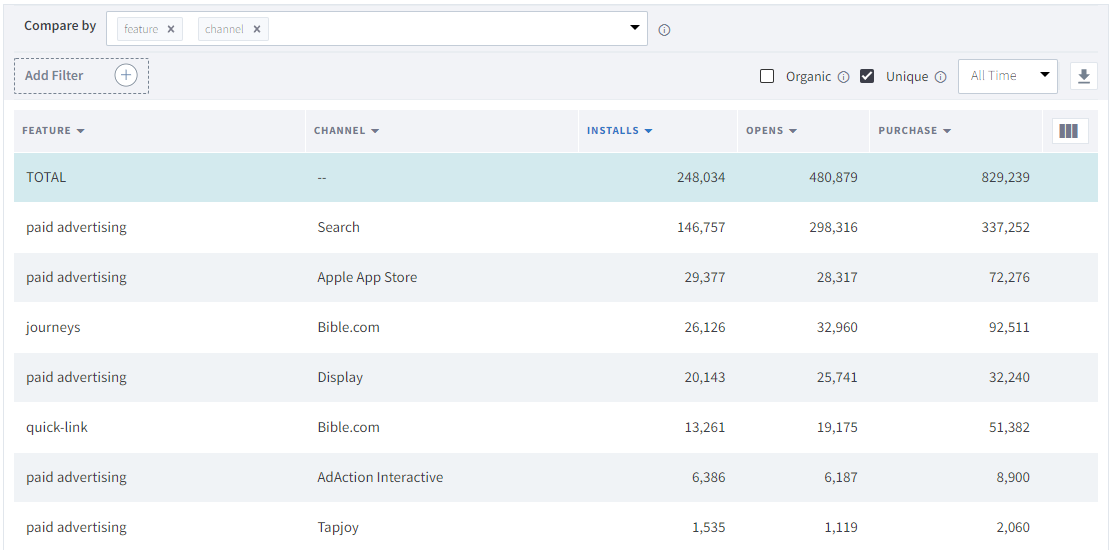Sort by the PURCHASE column header
This screenshot has width=1114, height=550.
(914, 131)
